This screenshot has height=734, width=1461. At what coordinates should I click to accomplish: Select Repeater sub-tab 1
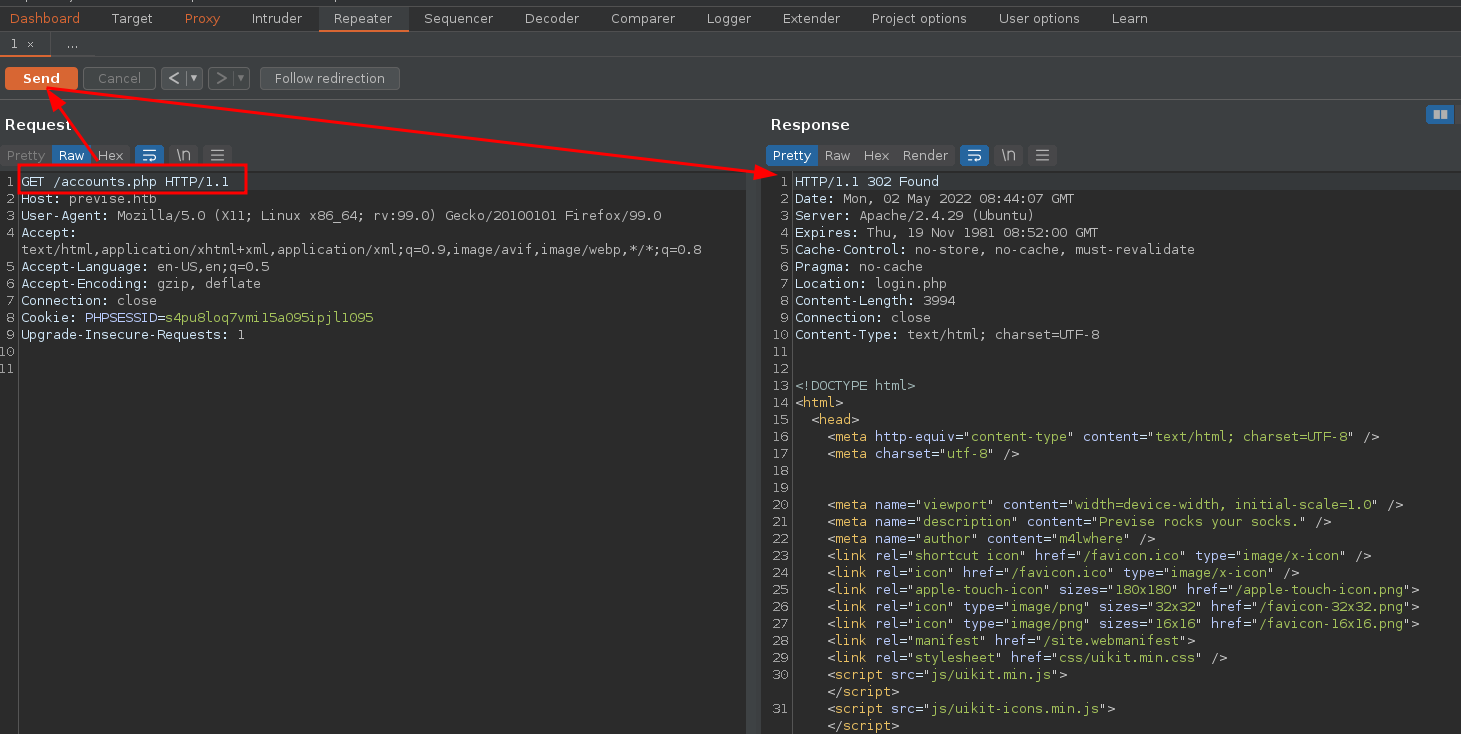(x=14, y=44)
